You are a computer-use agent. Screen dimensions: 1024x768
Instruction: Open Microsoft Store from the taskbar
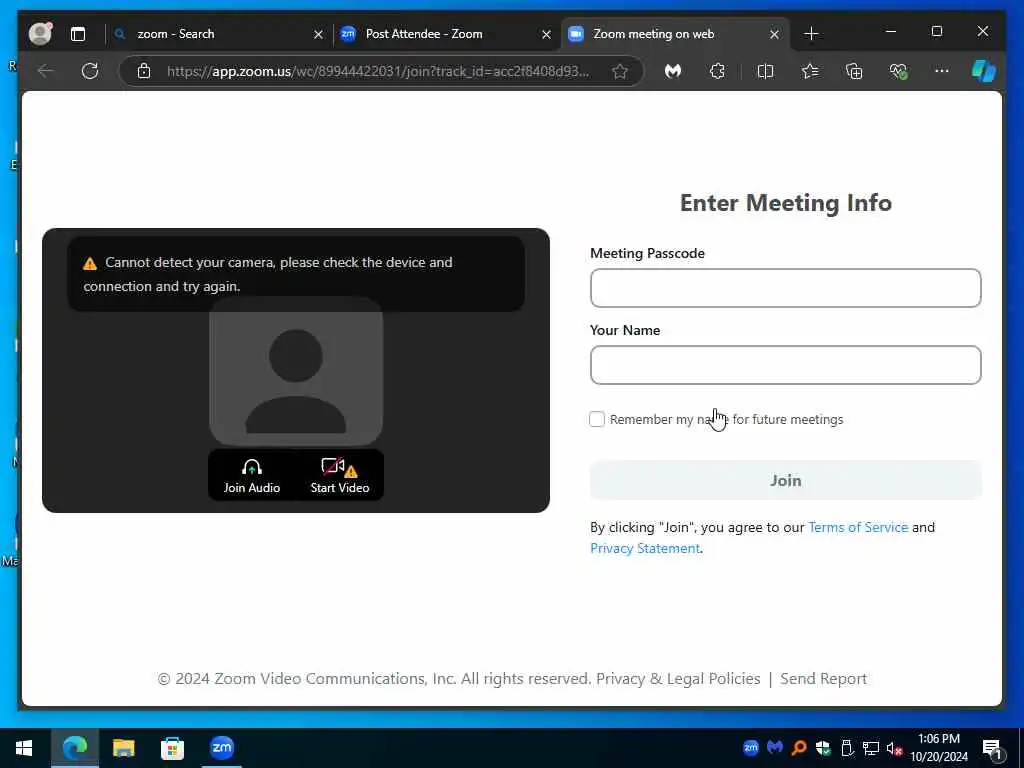click(x=172, y=748)
